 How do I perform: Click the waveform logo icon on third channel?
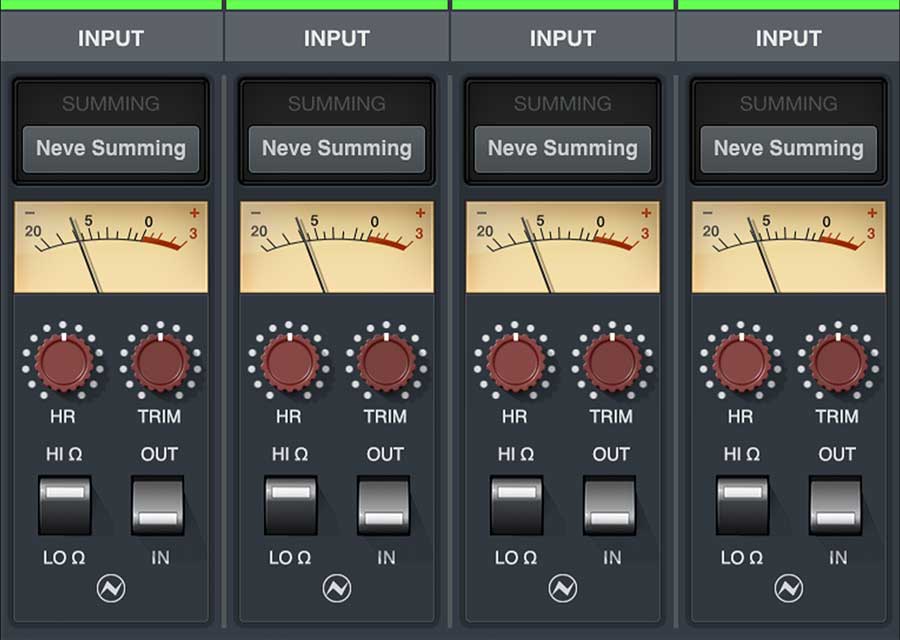click(562, 588)
